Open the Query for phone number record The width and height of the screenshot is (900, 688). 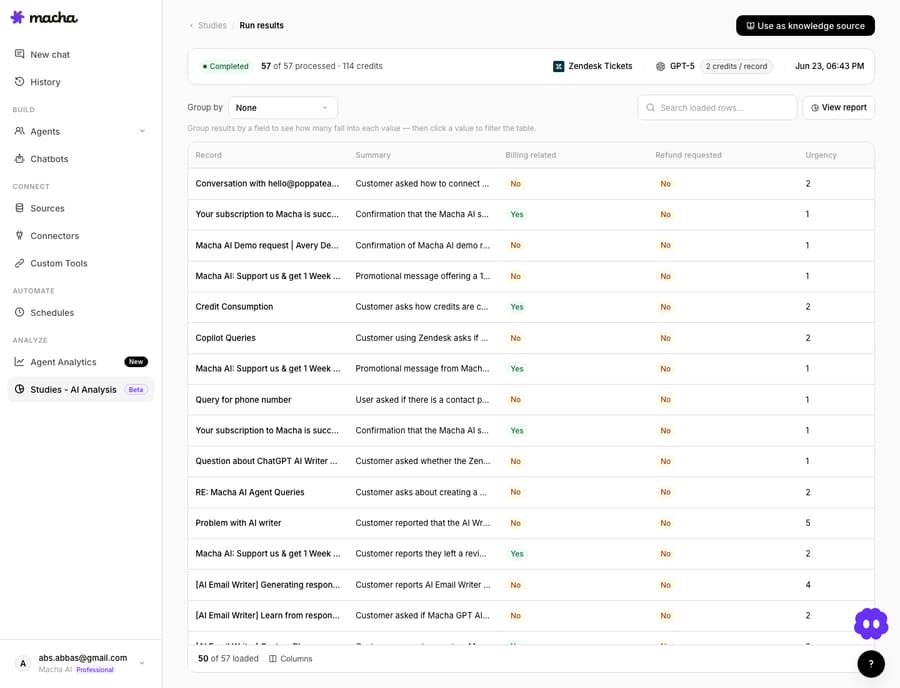coord(243,399)
